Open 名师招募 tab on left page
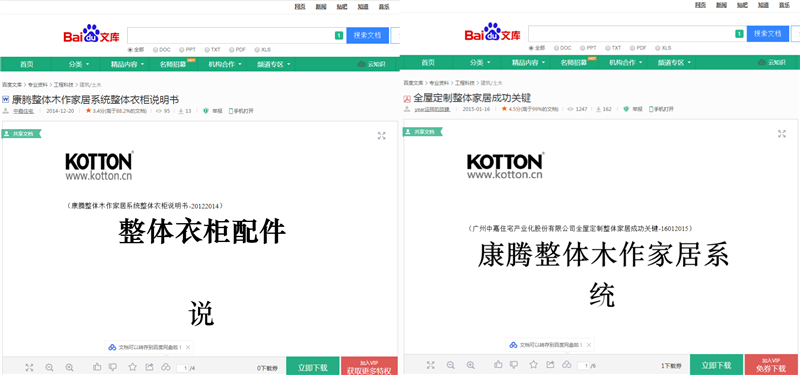 pyautogui.click(x=173, y=64)
